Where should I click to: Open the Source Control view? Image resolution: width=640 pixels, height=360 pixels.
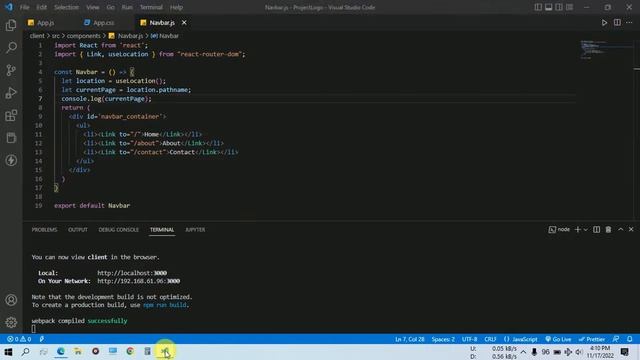coord(11,70)
